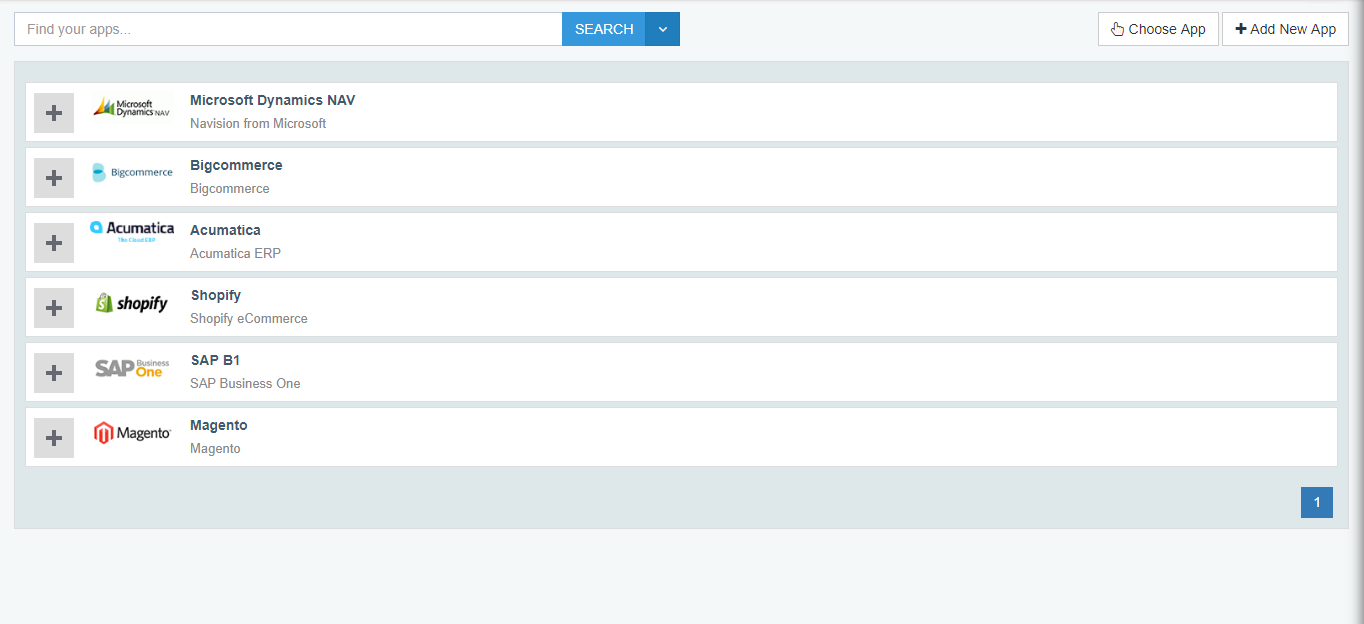Click page number 1 in pagination
1364x624 pixels.
[1316, 502]
